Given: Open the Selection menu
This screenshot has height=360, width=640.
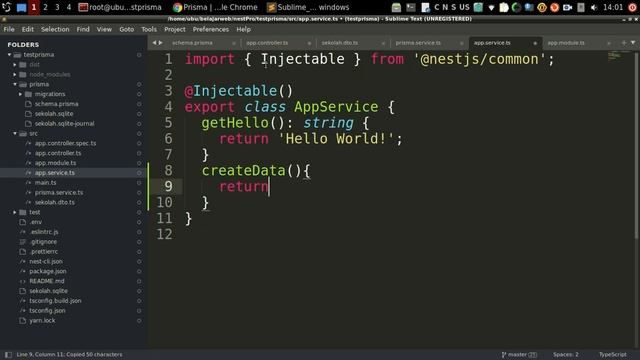Looking at the screenshot, I should tap(55, 29).
